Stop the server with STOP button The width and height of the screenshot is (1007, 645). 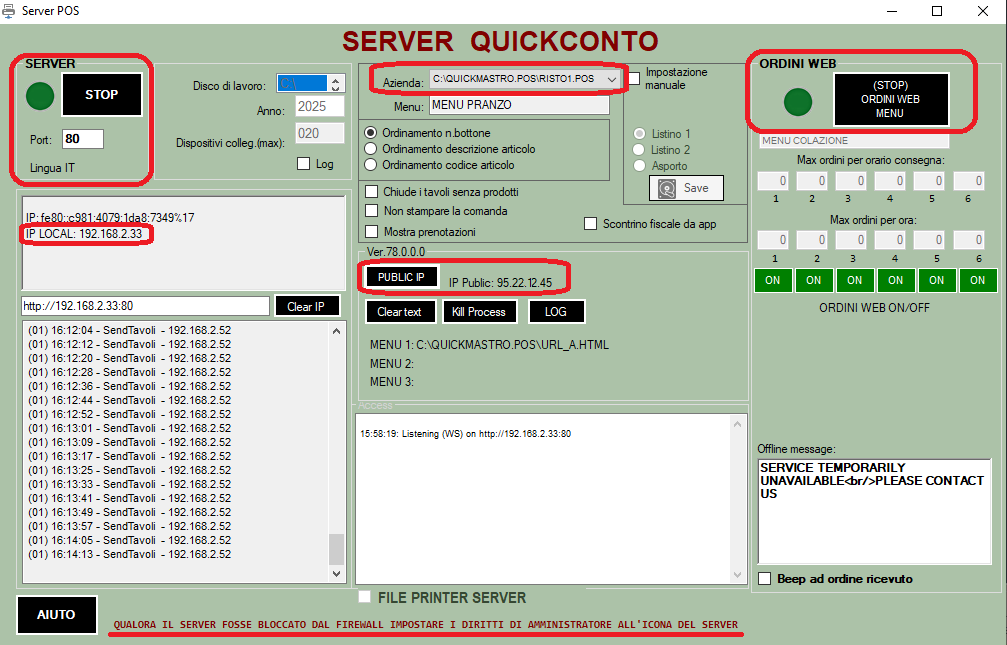coord(101,95)
